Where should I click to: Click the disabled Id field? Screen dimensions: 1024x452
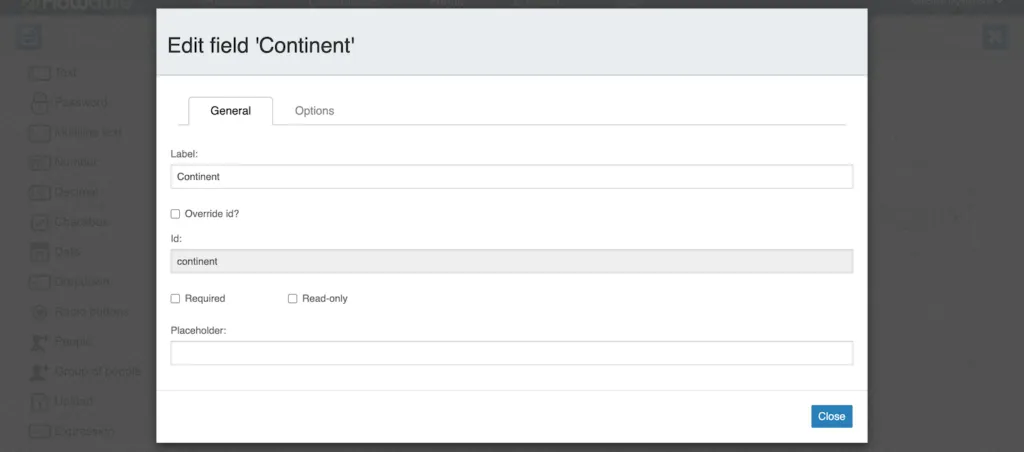click(511, 261)
